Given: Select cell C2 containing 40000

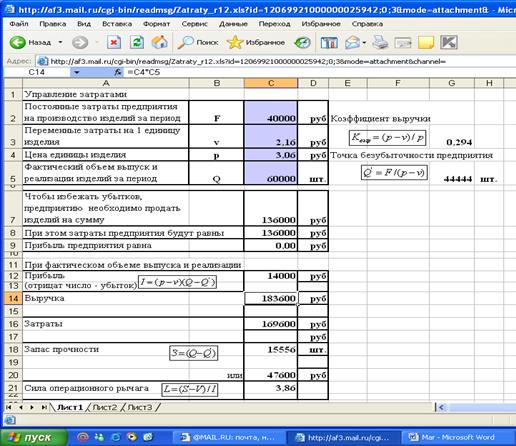Looking at the screenshot, I should pyautogui.click(x=271, y=112).
